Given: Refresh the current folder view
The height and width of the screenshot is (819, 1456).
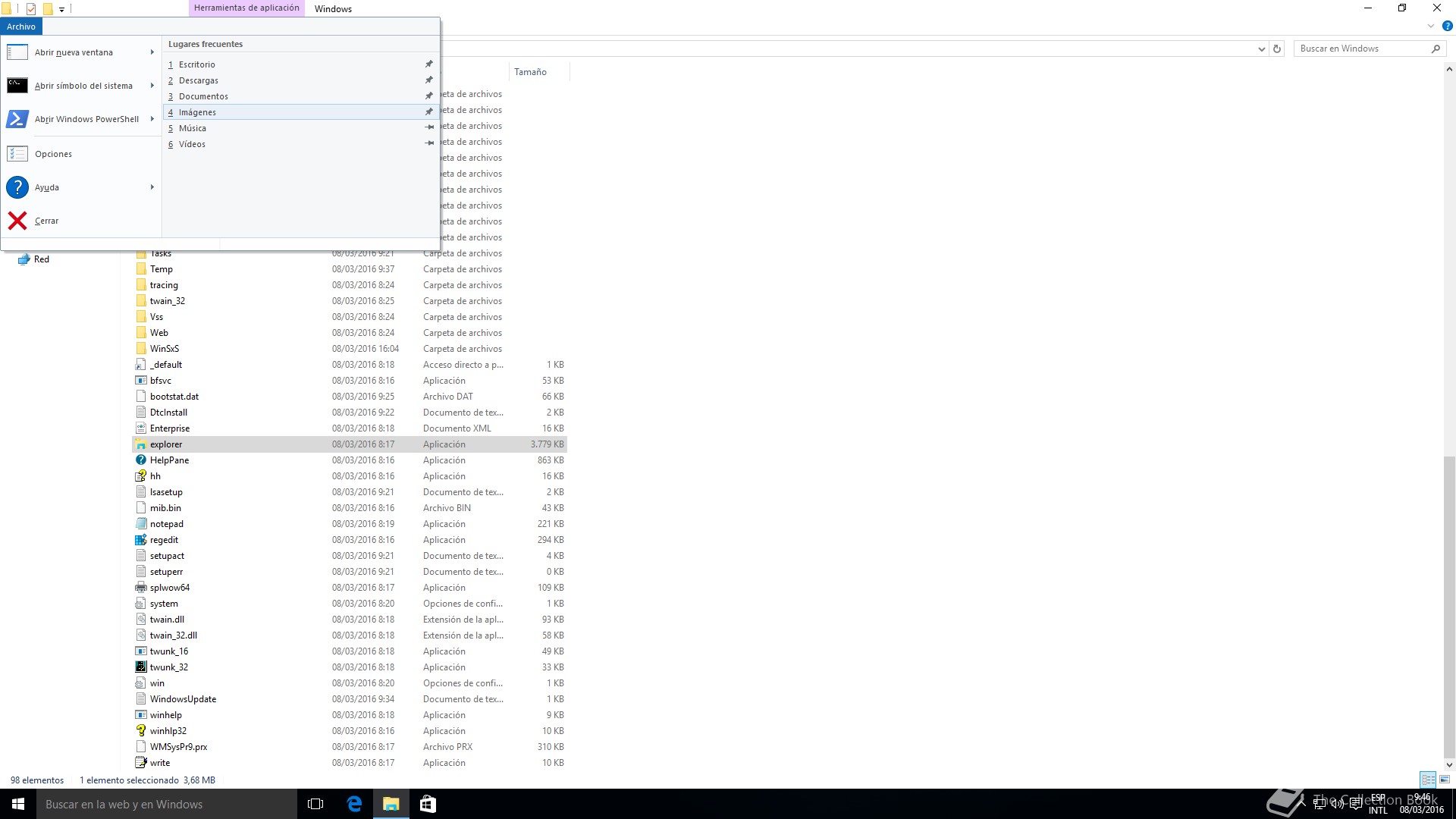Looking at the screenshot, I should [x=1277, y=49].
